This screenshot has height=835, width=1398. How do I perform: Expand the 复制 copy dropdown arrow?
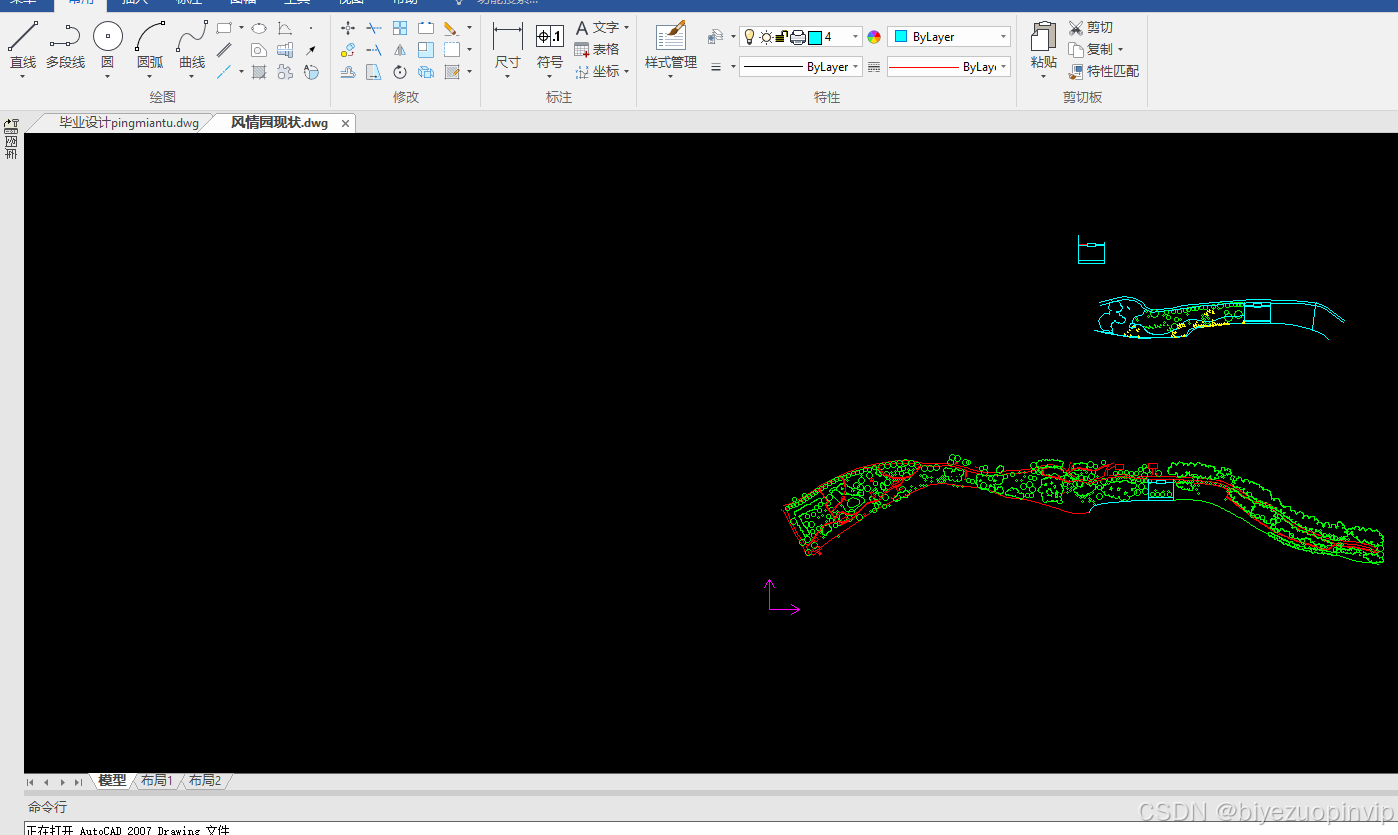(1120, 49)
